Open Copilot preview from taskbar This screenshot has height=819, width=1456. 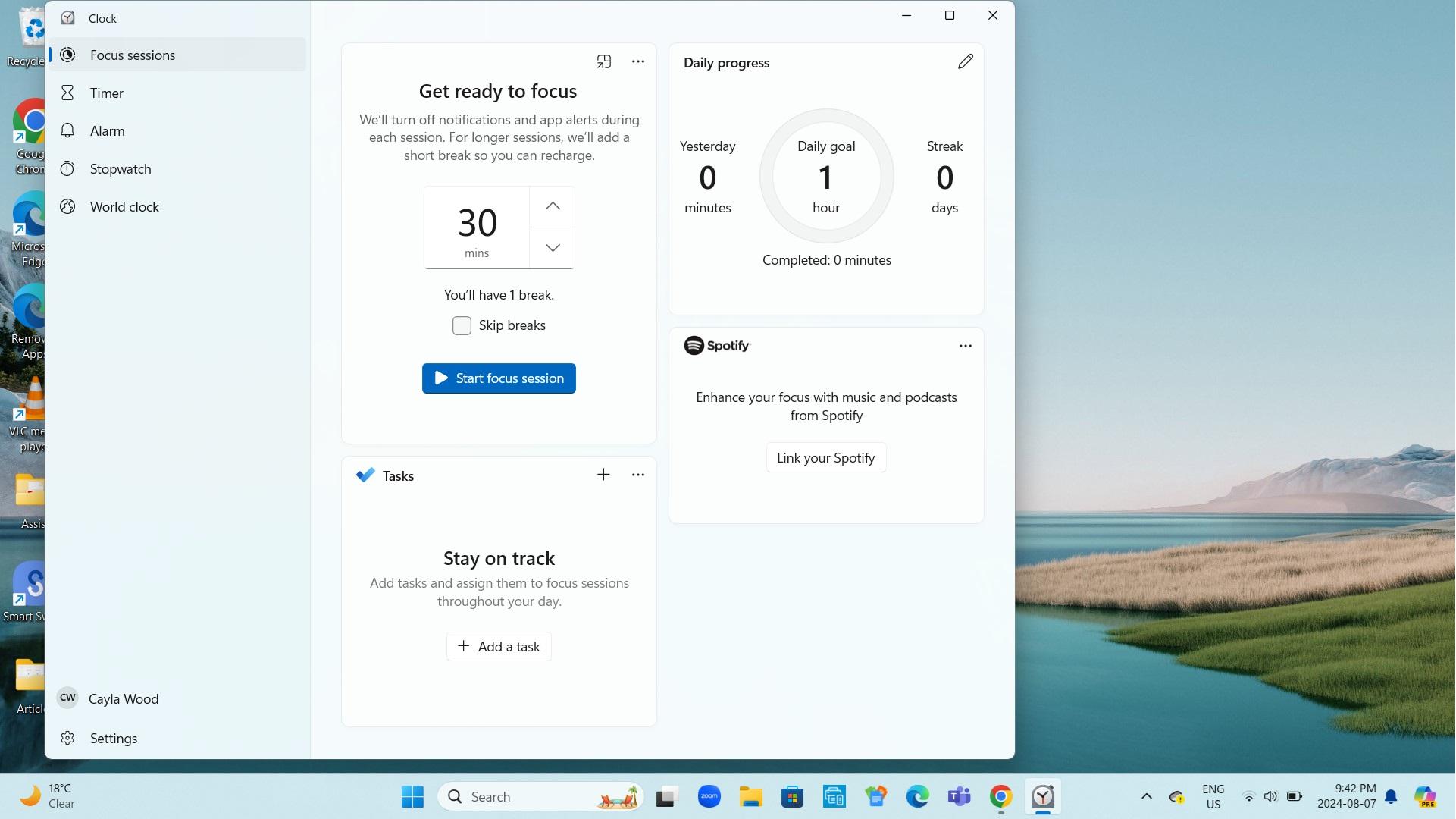click(x=1425, y=797)
